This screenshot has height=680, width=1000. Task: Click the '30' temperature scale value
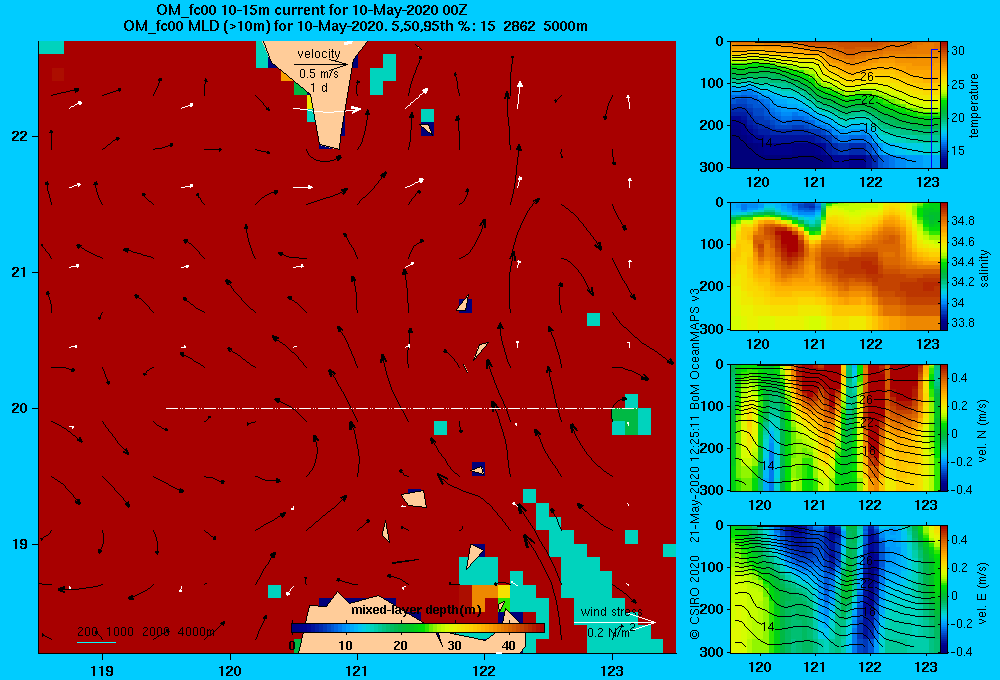click(958, 51)
